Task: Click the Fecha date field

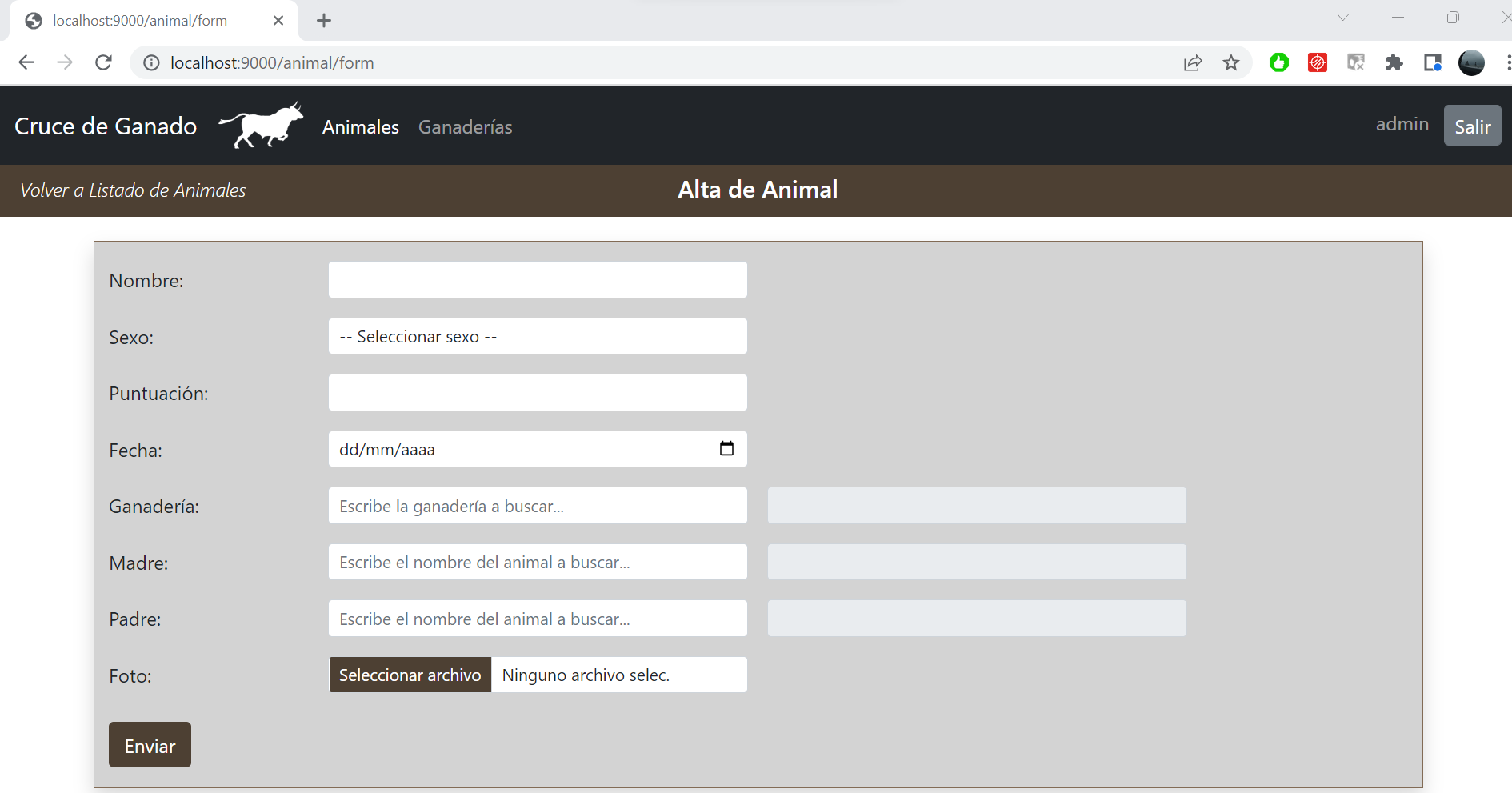Action: [538, 449]
